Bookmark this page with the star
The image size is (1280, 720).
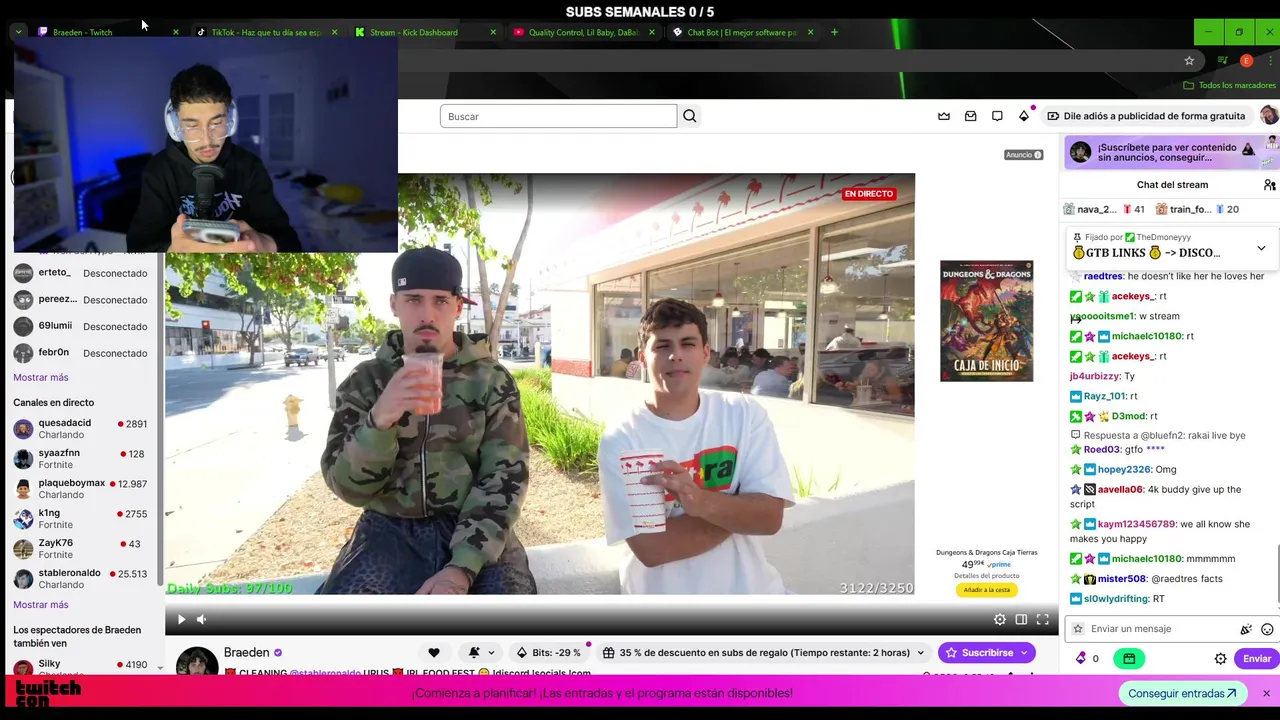[1189, 61]
